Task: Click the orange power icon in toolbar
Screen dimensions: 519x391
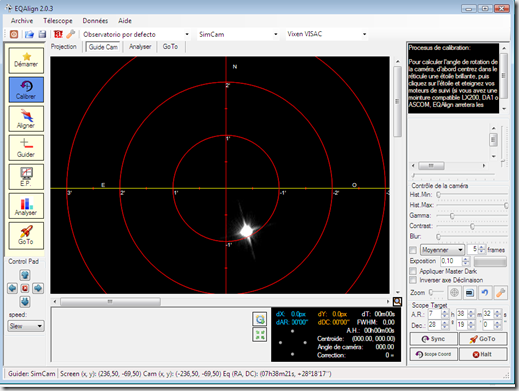Action: tap(14, 34)
